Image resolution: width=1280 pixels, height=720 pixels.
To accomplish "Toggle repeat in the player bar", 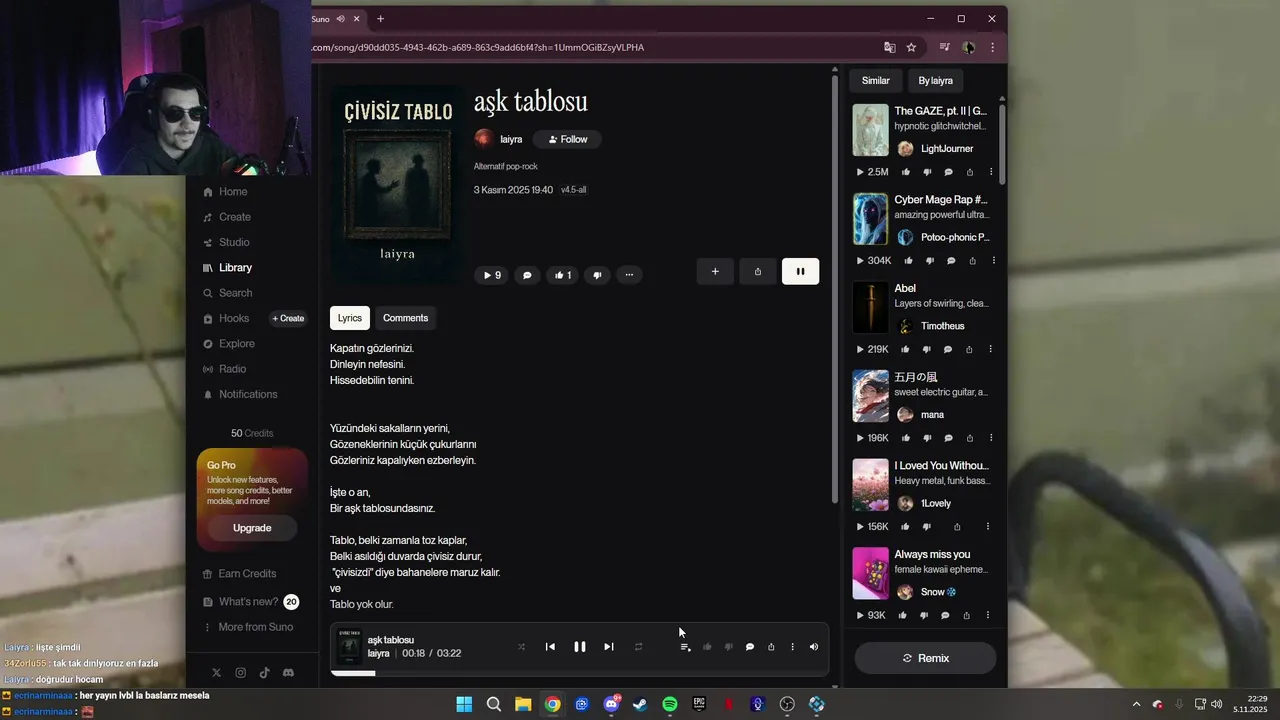I will click(638, 647).
